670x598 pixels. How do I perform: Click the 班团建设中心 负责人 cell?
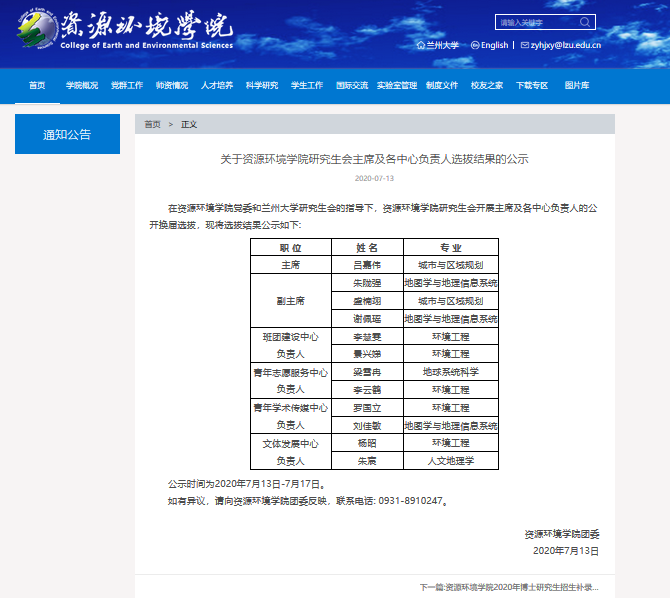coord(291,345)
